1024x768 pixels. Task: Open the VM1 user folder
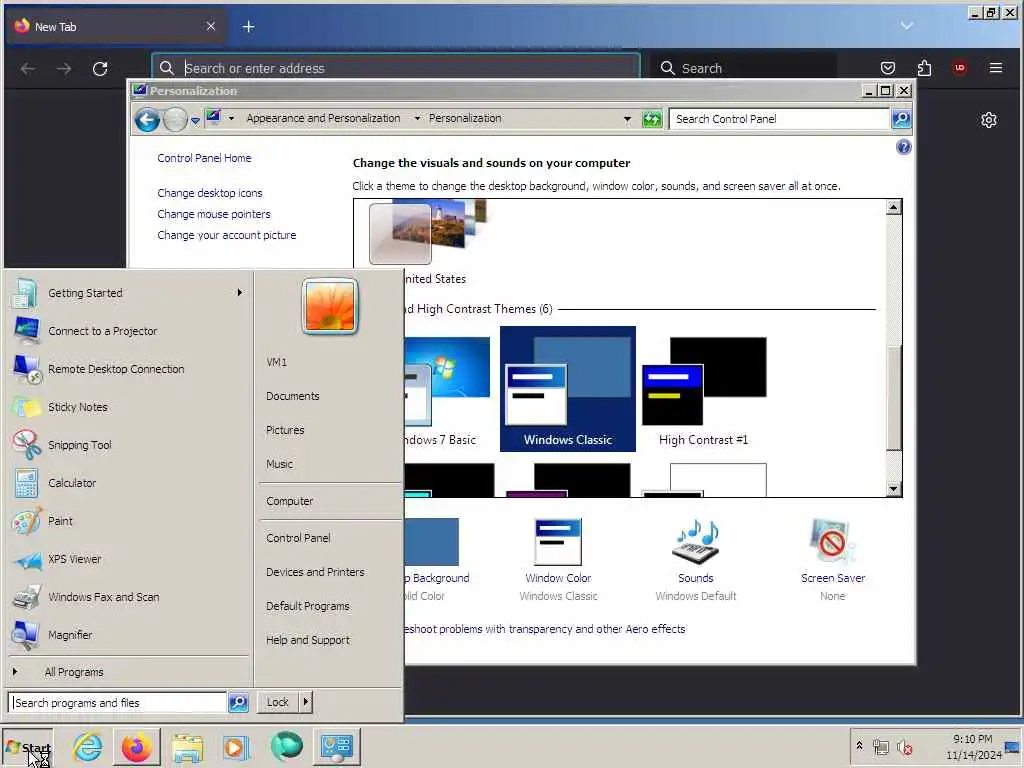click(276, 362)
